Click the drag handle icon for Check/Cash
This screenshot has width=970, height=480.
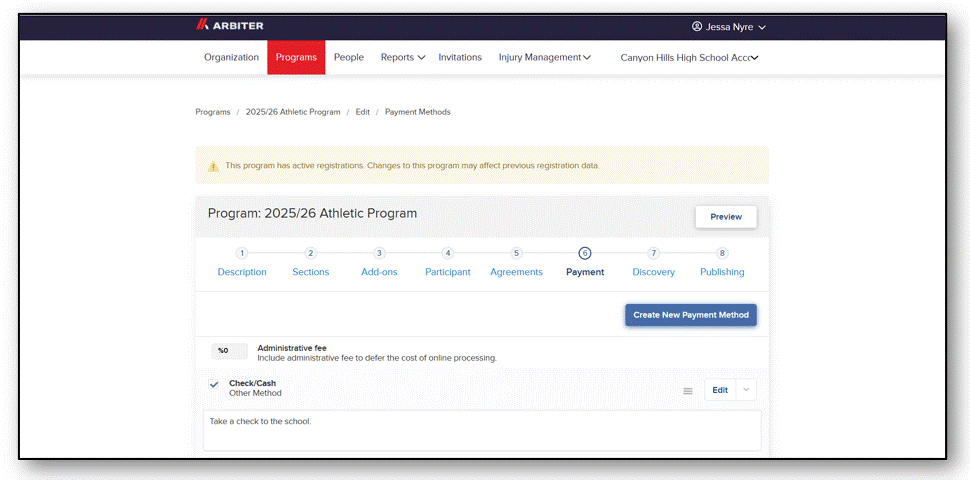pyautogui.click(x=687, y=391)
